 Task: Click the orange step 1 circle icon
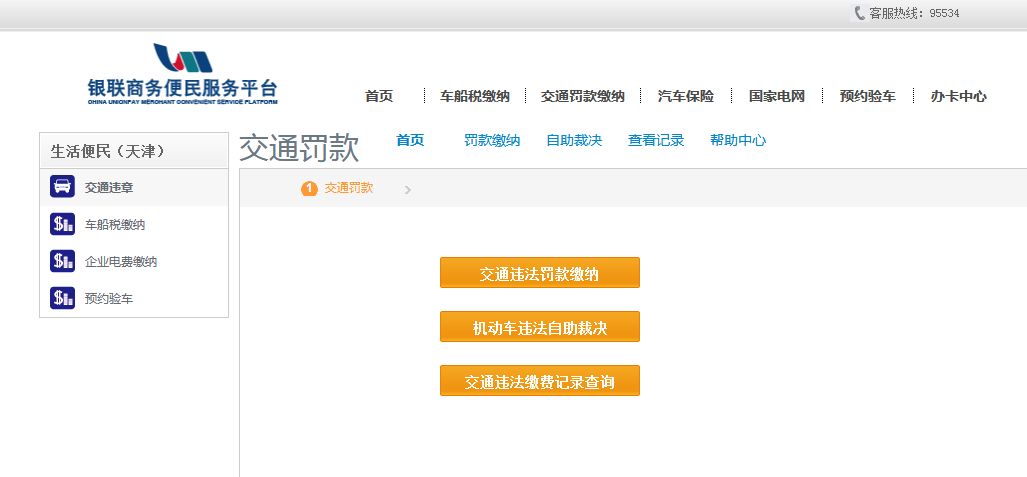pos(309,189)
